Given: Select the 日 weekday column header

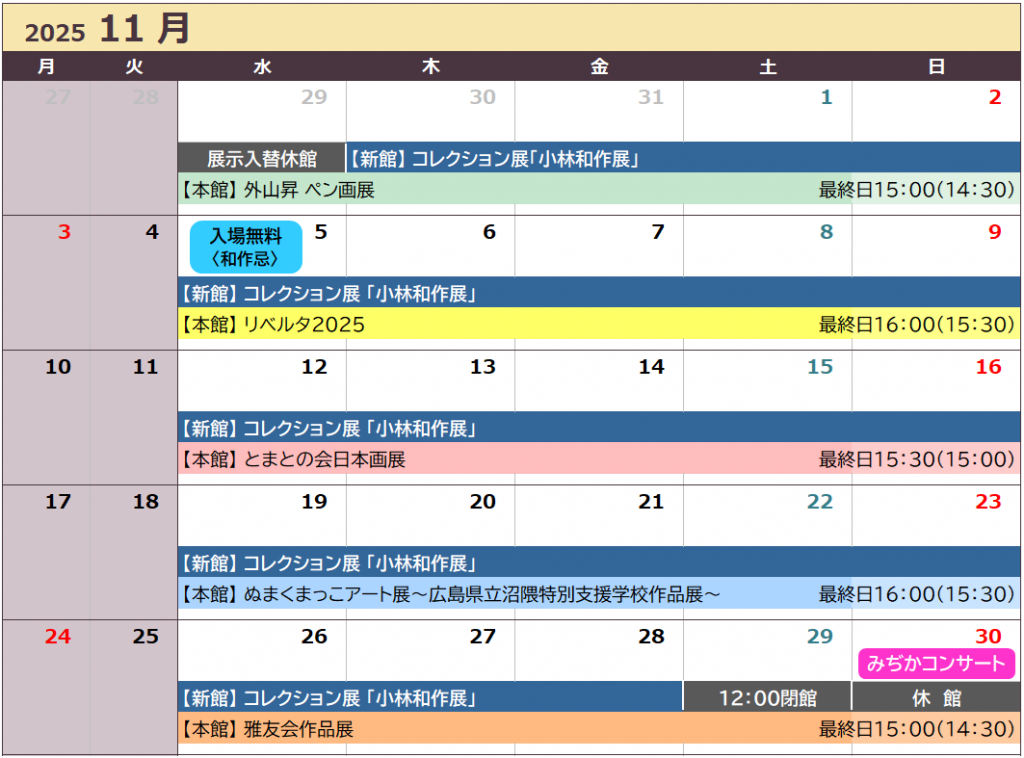Looking at the screenshot, I should click(x=937, y=67).
